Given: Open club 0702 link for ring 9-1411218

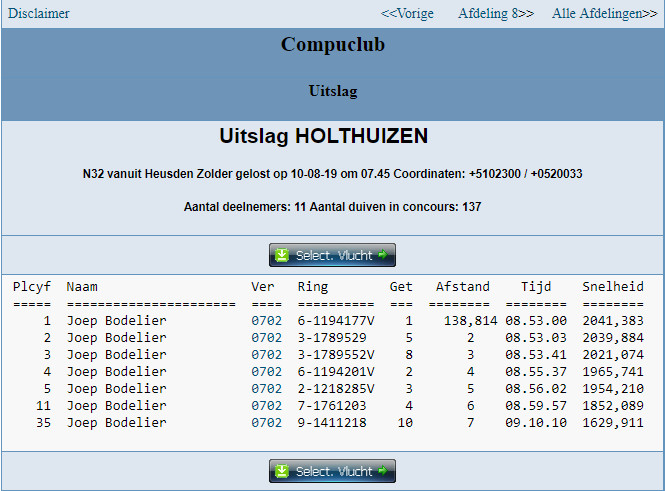Looking at the screenshot, I should pos(266,422).
